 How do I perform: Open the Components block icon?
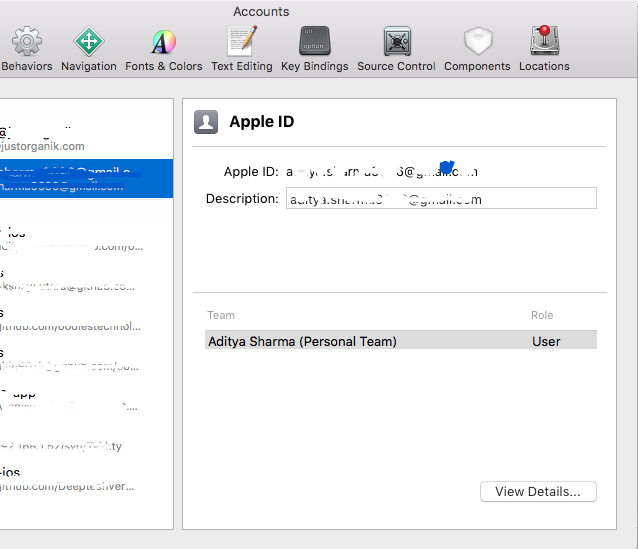(478, 41)
